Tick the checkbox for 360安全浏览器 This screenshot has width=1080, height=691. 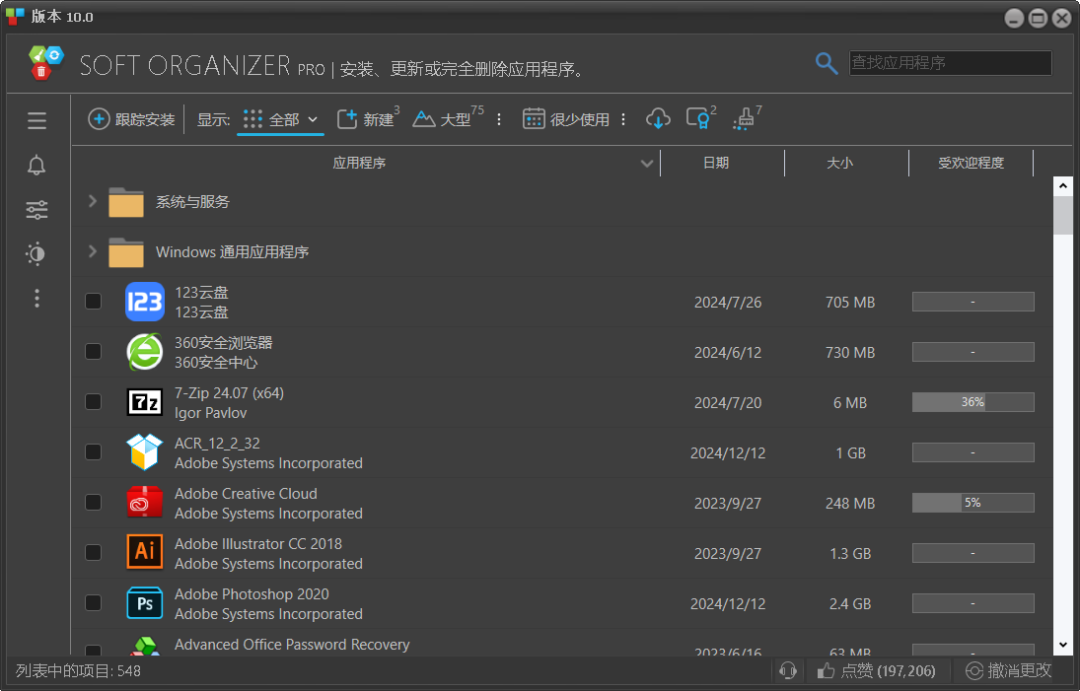point(93,351)
